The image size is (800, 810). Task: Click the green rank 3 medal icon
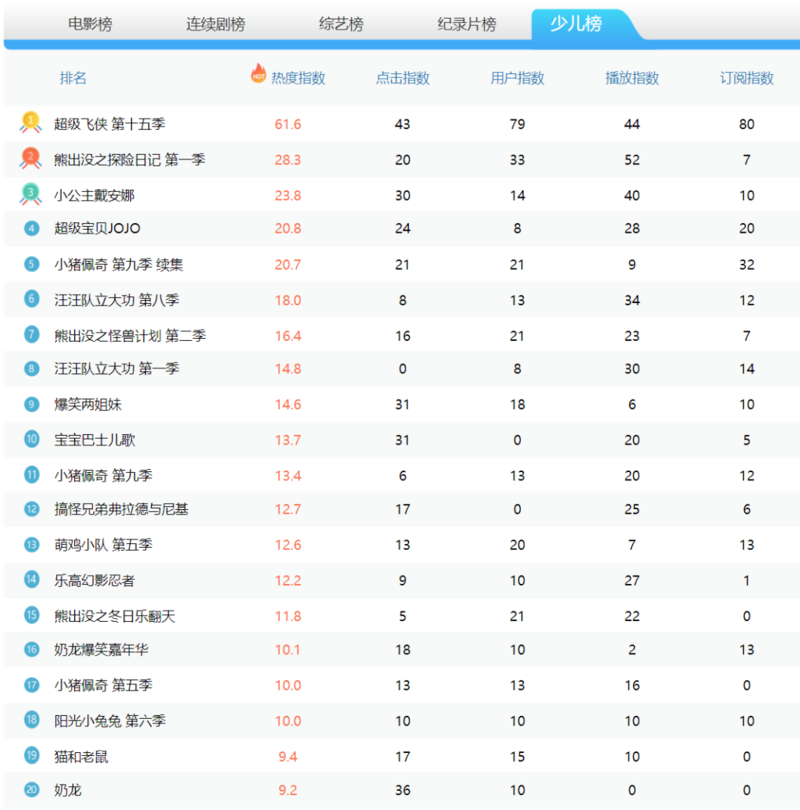pos(30,194)
